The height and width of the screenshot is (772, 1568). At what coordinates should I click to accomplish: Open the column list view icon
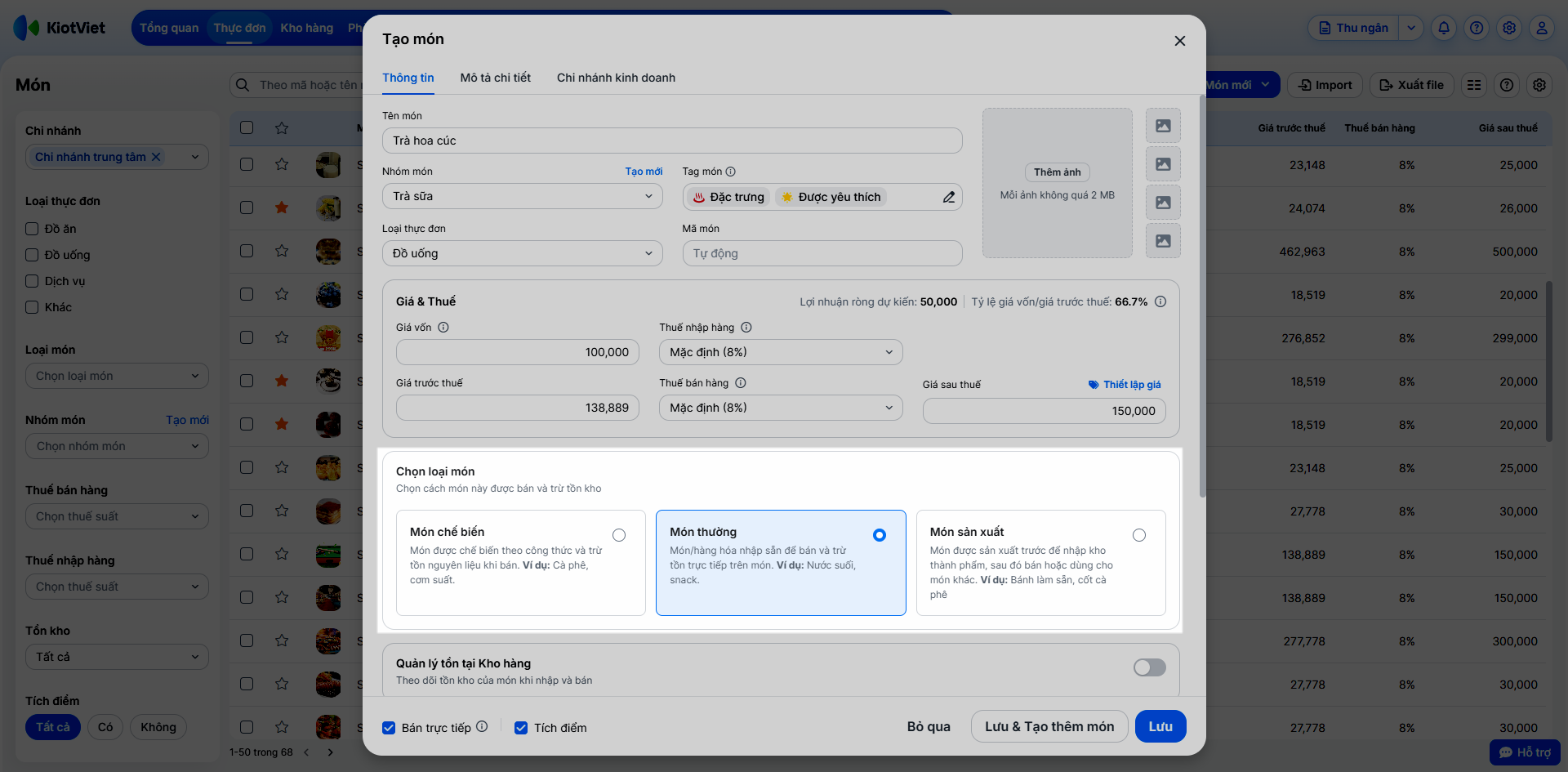1474,85
